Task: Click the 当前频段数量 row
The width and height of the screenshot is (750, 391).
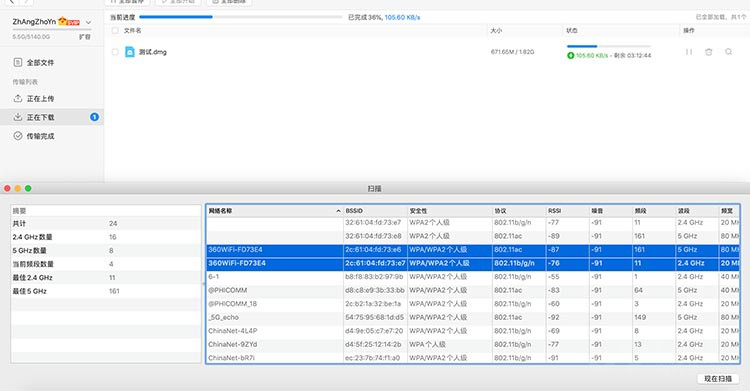Action: (106, 264)
